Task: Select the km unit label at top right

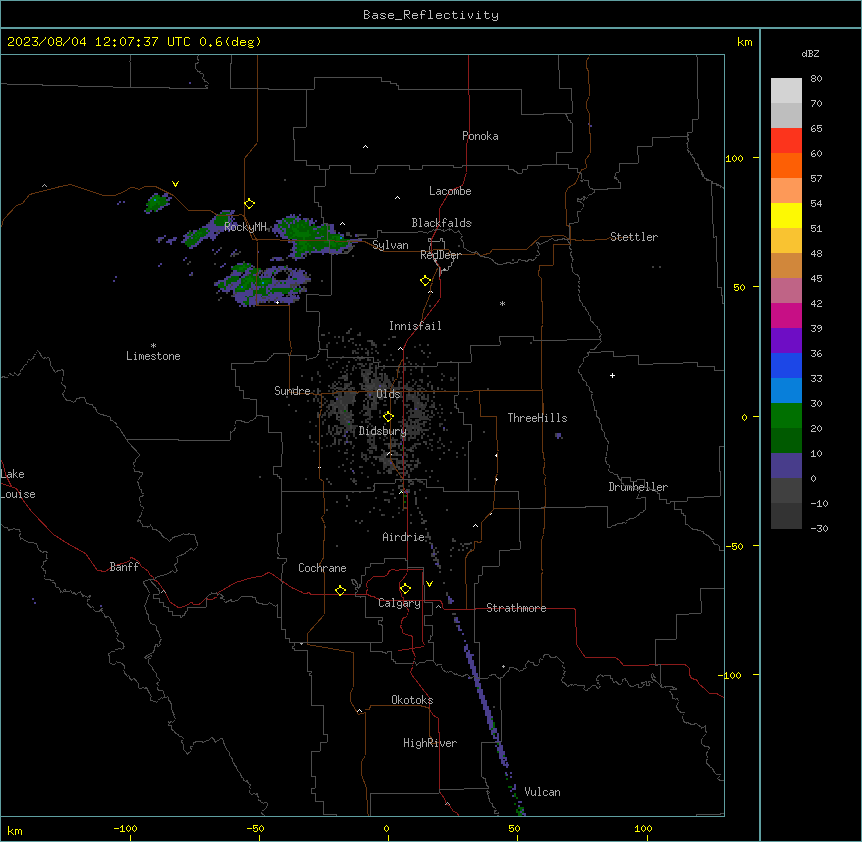Action: point(745,42)
